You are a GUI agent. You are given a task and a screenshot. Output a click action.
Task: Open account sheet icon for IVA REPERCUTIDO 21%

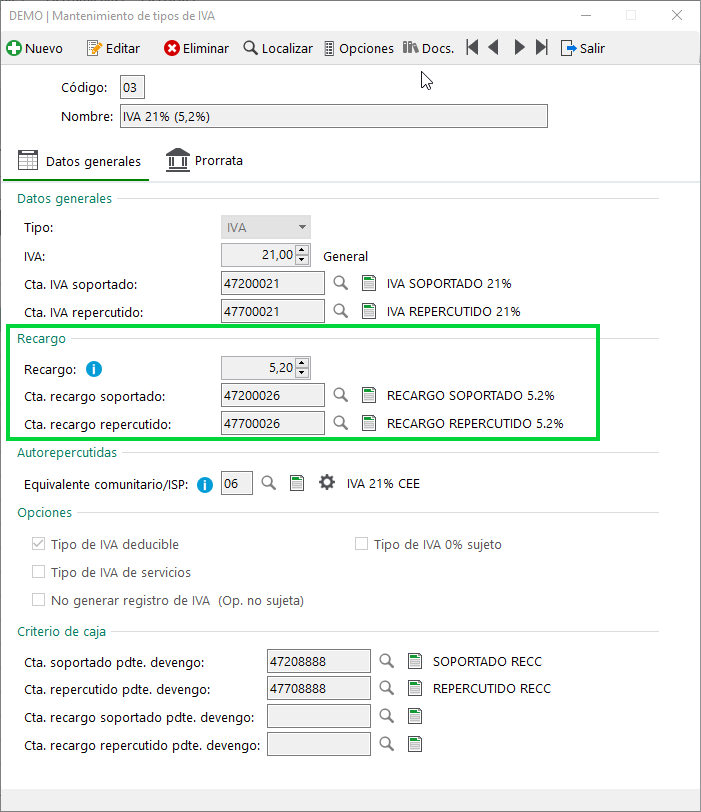click(x=369, y=311)
